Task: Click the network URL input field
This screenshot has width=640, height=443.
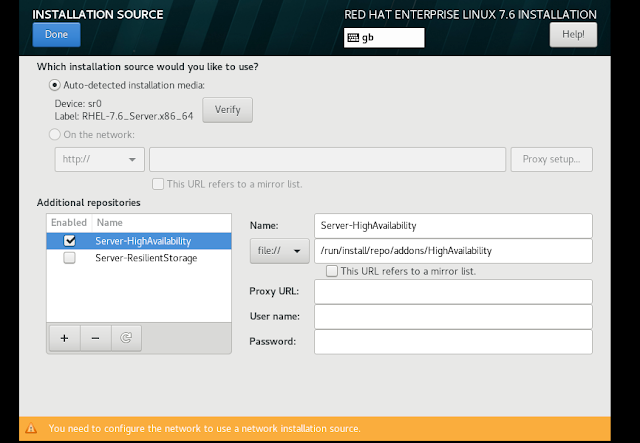Action: [x=327, y=159]
